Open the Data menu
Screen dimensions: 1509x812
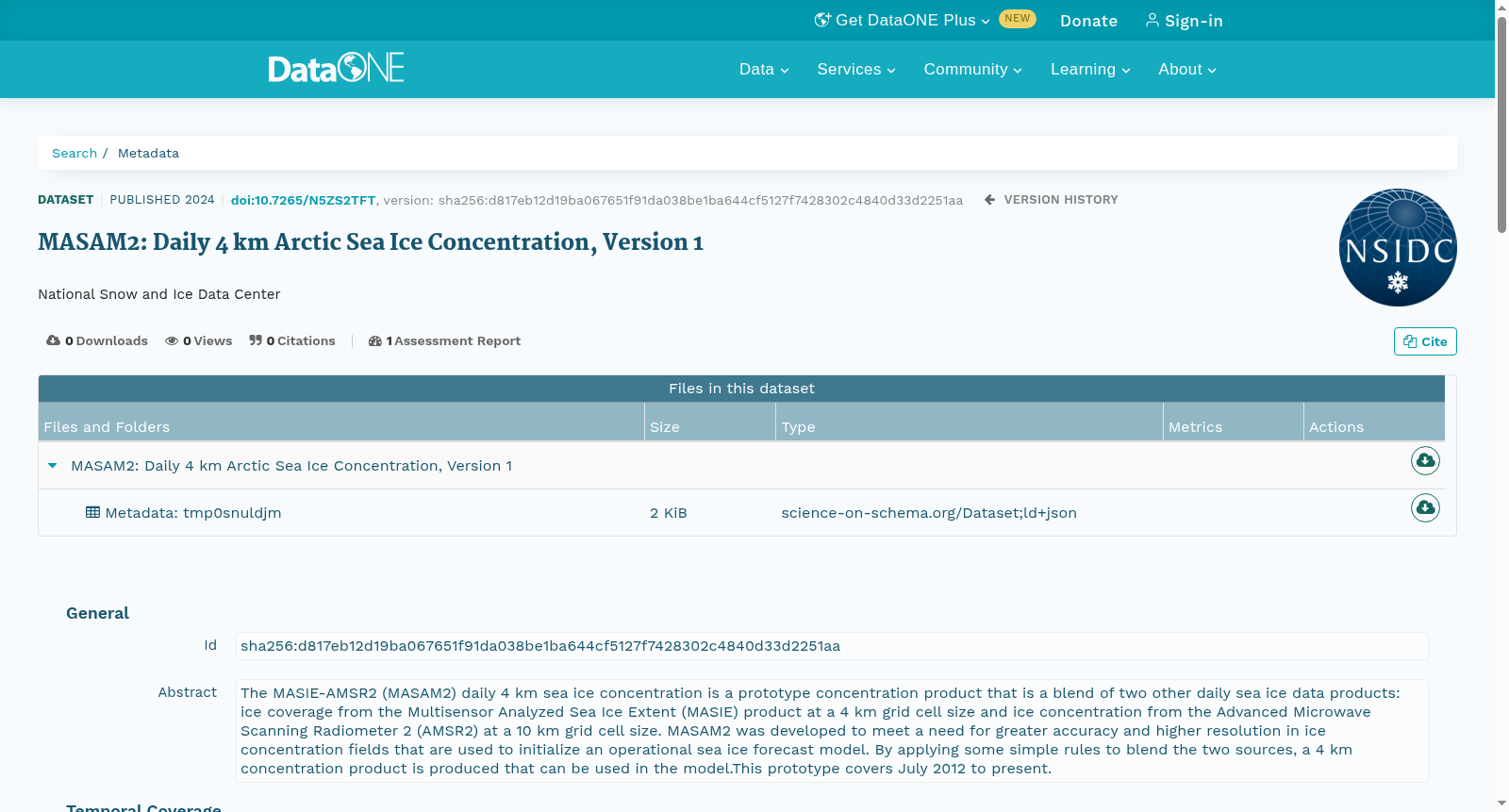pyautogui.click(x=764, y=69)
